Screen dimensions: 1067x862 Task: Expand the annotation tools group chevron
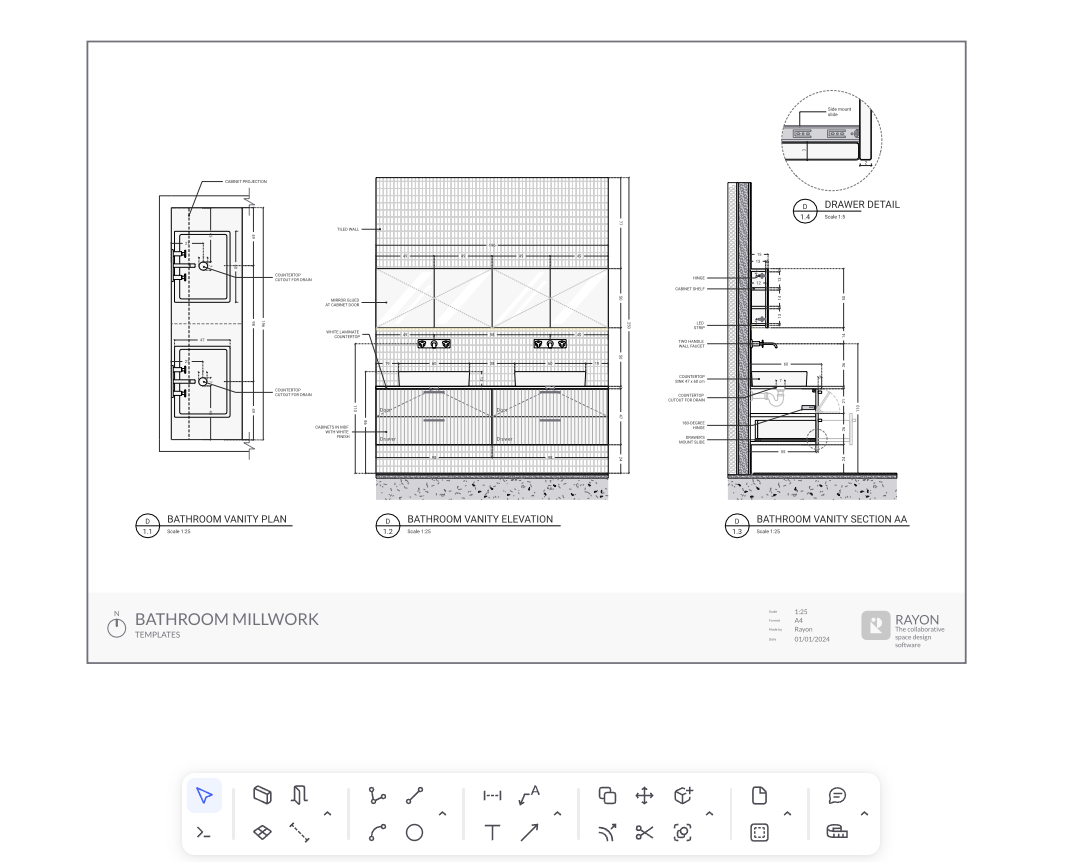click(557, 814)
